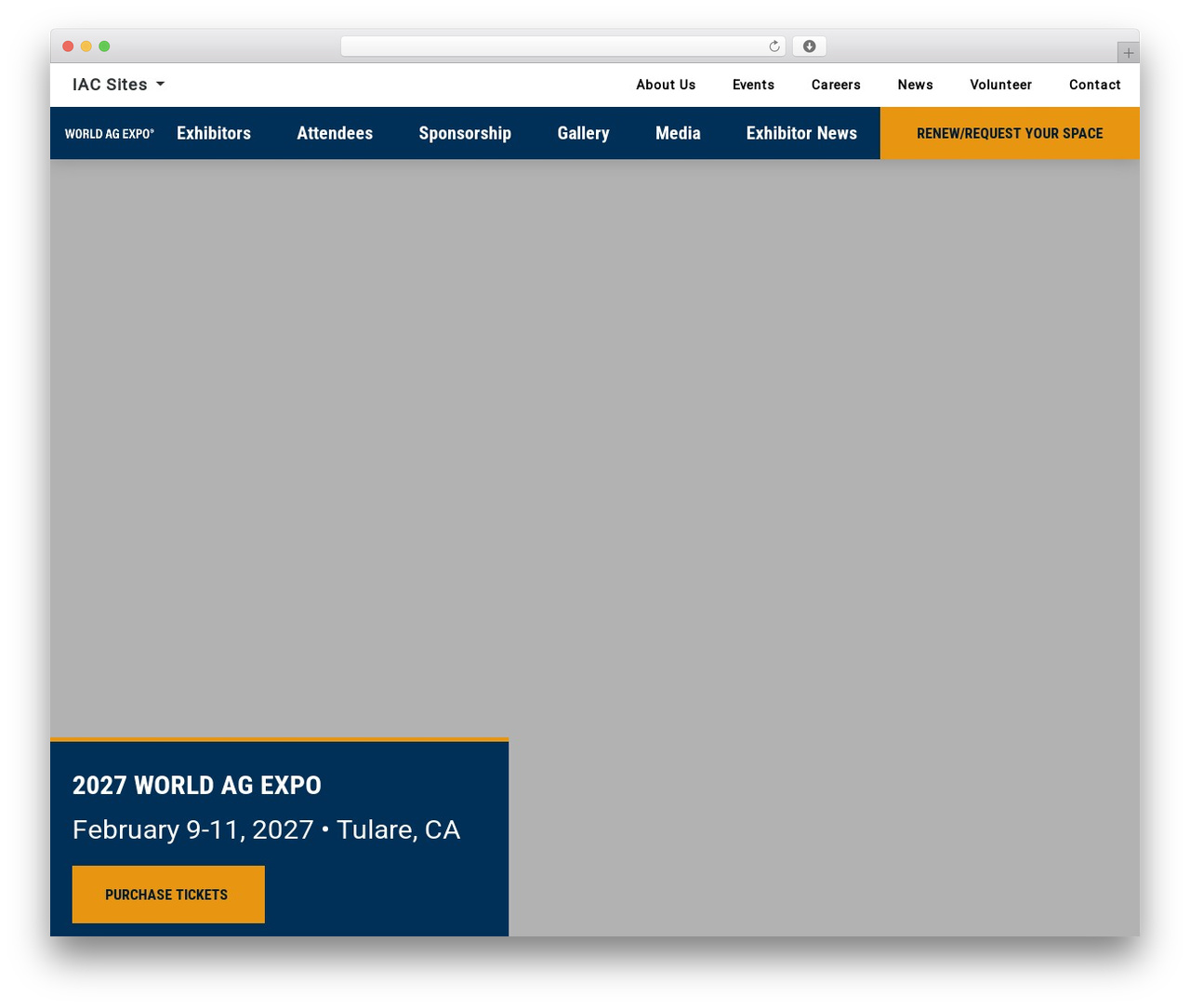This screenshot has width=1190, height=1008.
Task: Click the browser address bar
Action: (x=562, y=46)
